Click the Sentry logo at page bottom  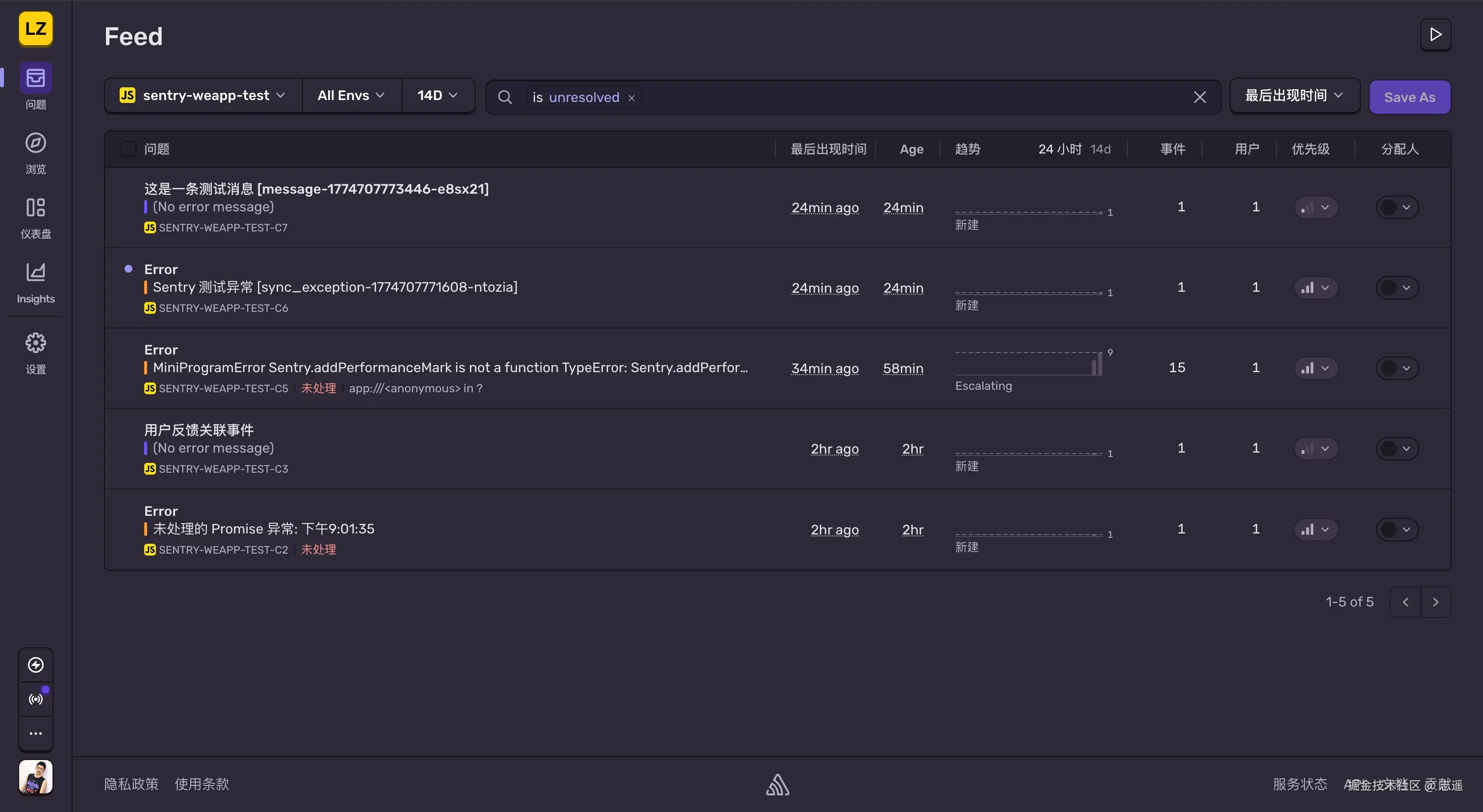(x=777, y=785)
